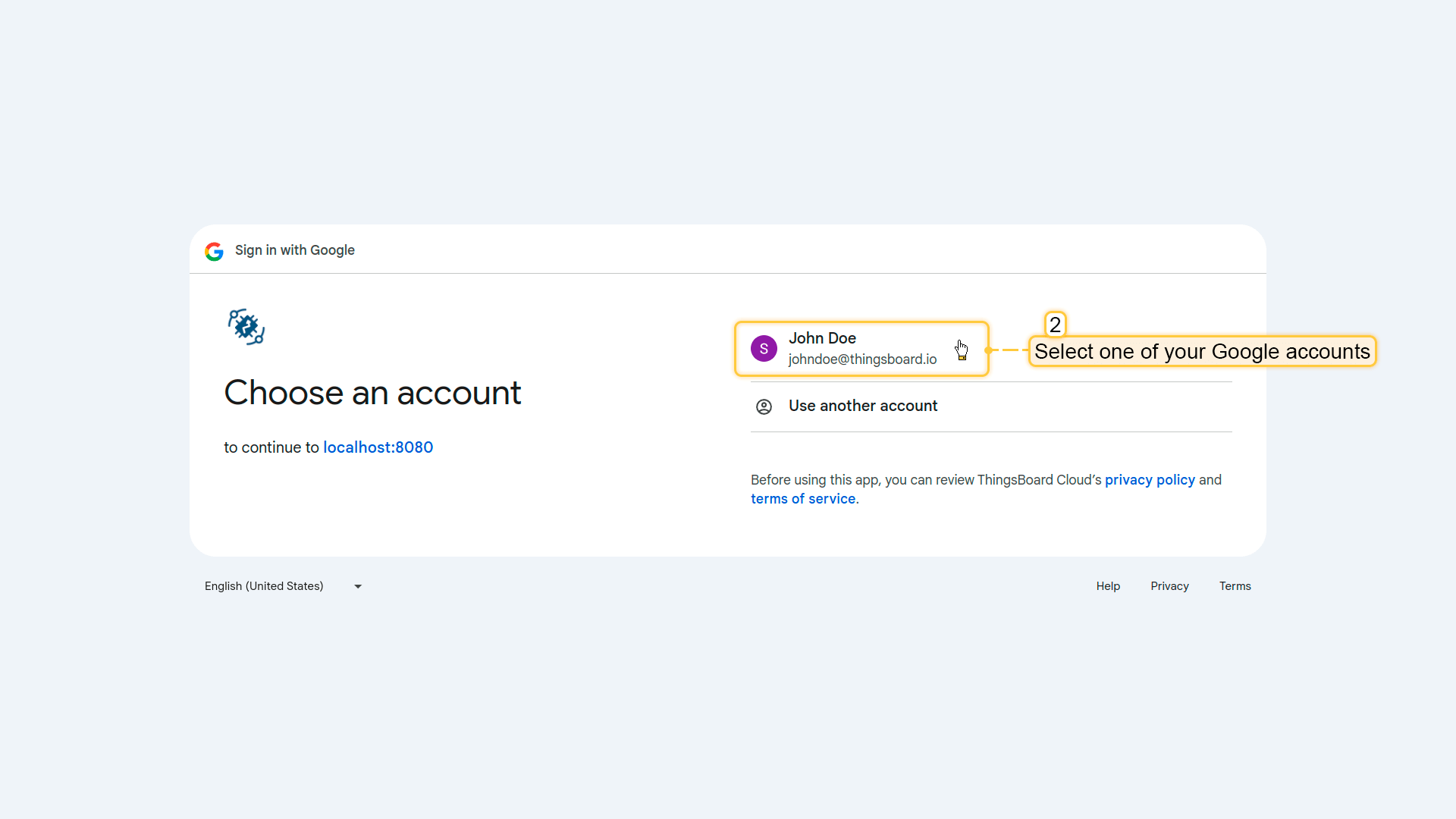1456x819 pixels.
Task: Click the ThingsBoard app logo icon
Action: 246,327
